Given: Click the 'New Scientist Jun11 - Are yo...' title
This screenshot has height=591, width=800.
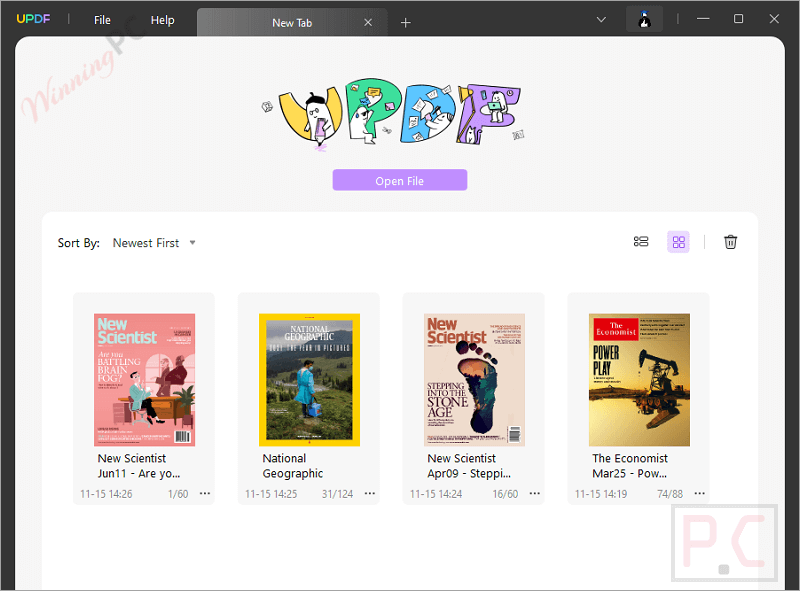Looking at the screenshot, I should click(x=139, y=465).
